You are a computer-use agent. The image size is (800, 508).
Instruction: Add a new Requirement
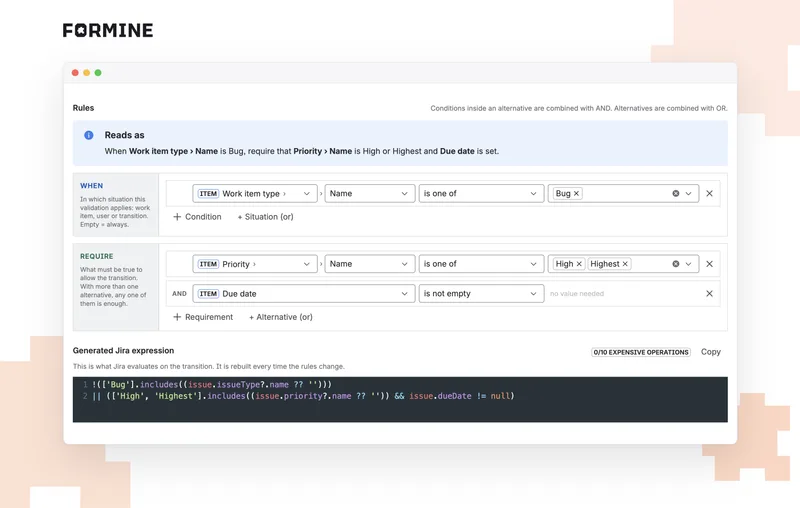tap(203, 317)
